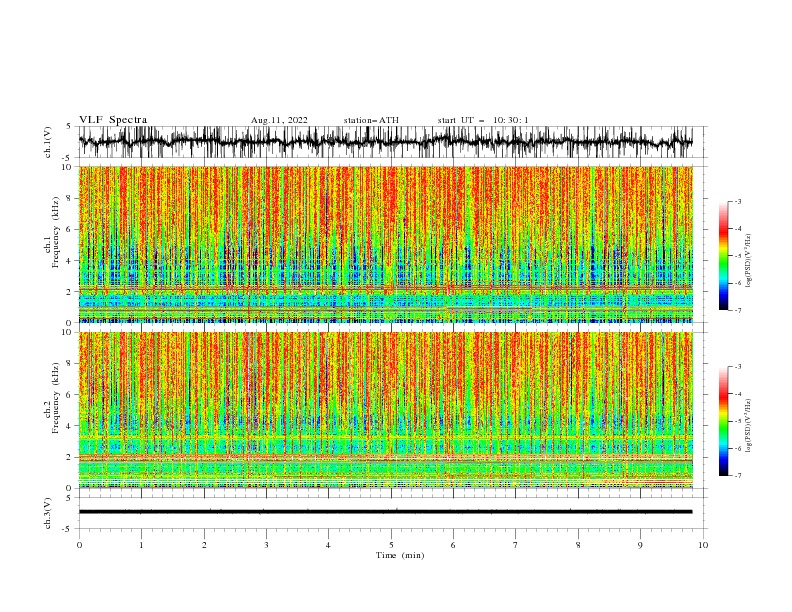The height and width of the screenshot is (612, 792).
Task: Click the time axis tick "6"
Action: point(453,545)
